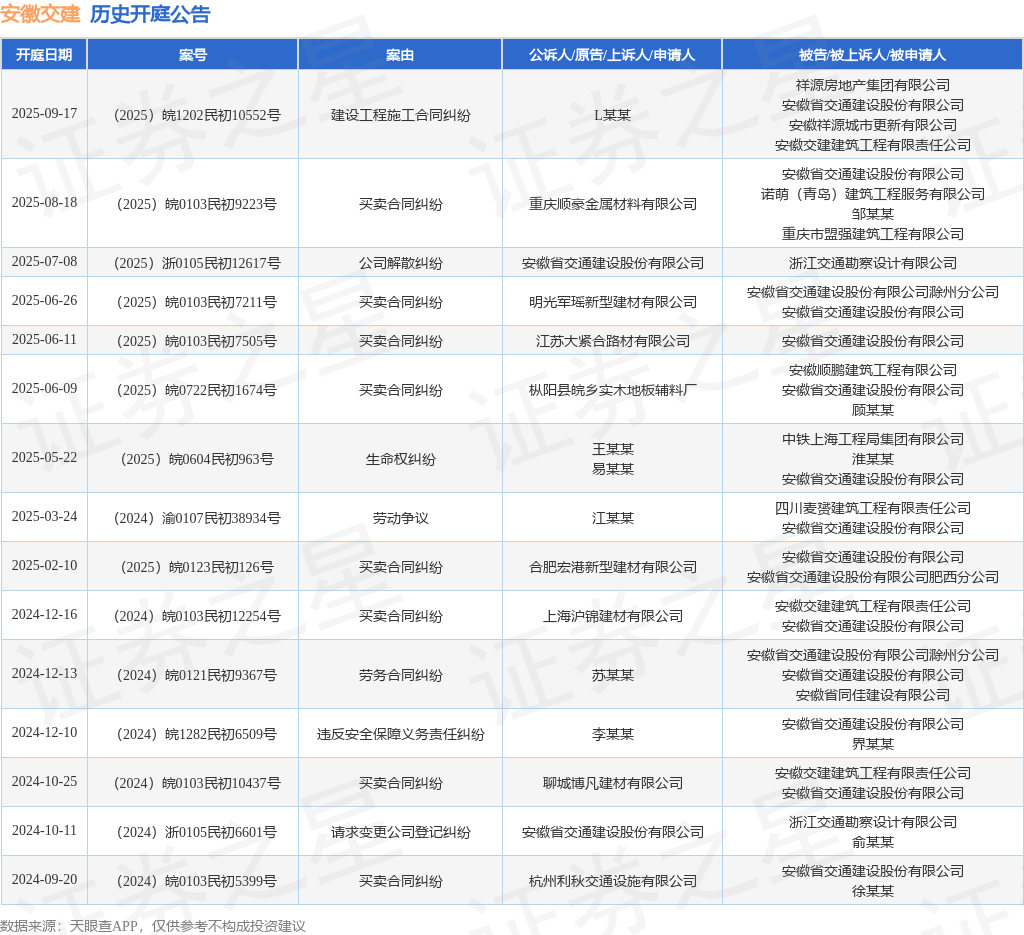The width and height of the screenshot is (1024, 935).
Task: Click defendant 中铁上海工程局集团有限公司
Action: 872,439
